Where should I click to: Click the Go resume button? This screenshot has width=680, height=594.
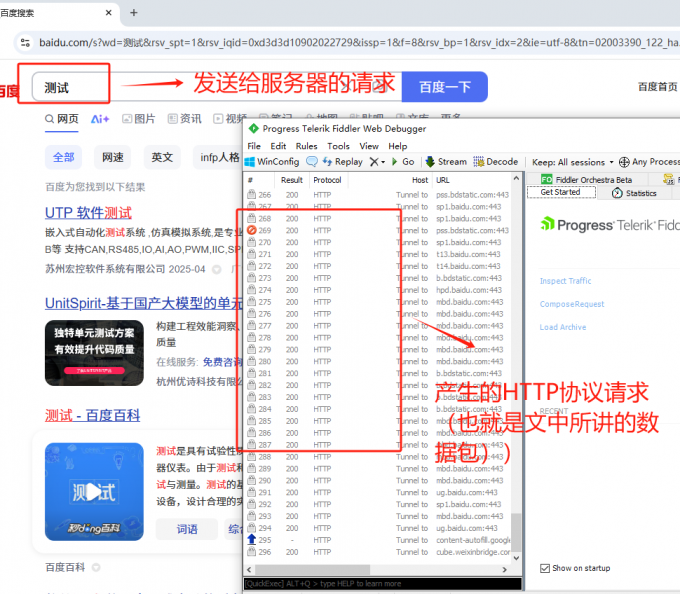click(403, 162)
